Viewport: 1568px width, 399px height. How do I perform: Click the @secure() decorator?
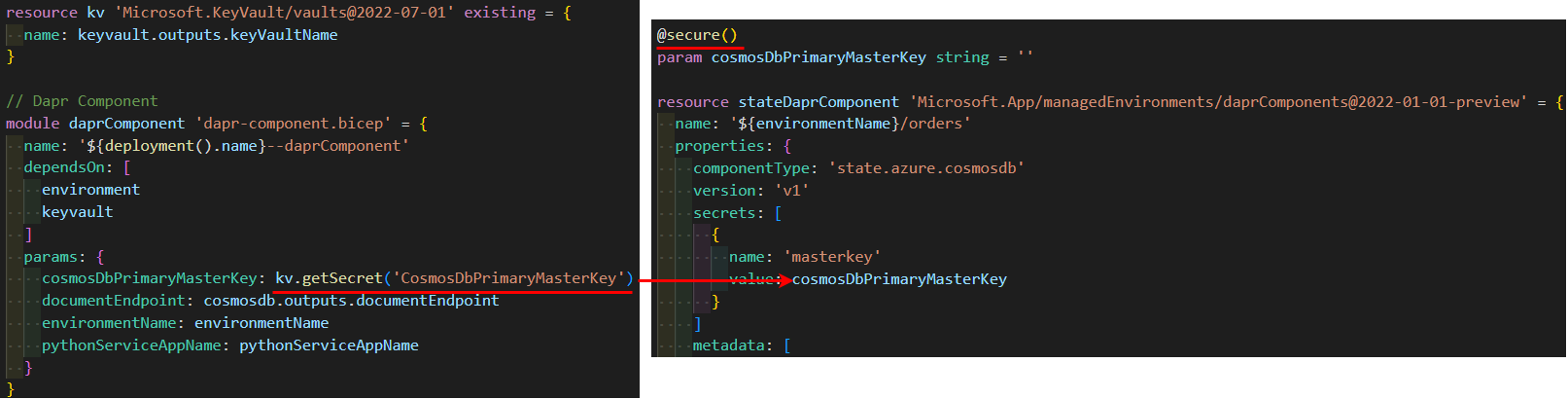tap(697, 35)
